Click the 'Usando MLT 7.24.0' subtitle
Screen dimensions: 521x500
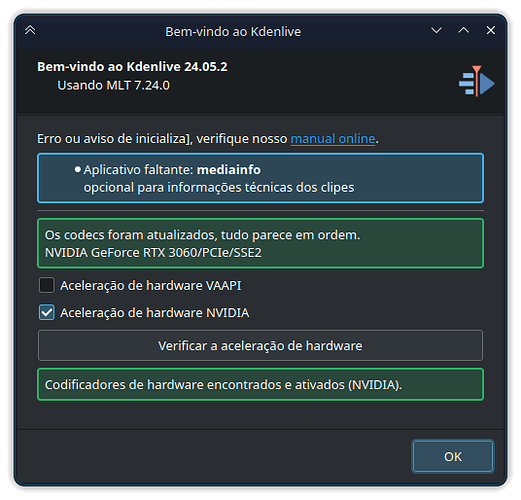pos(113,85)
